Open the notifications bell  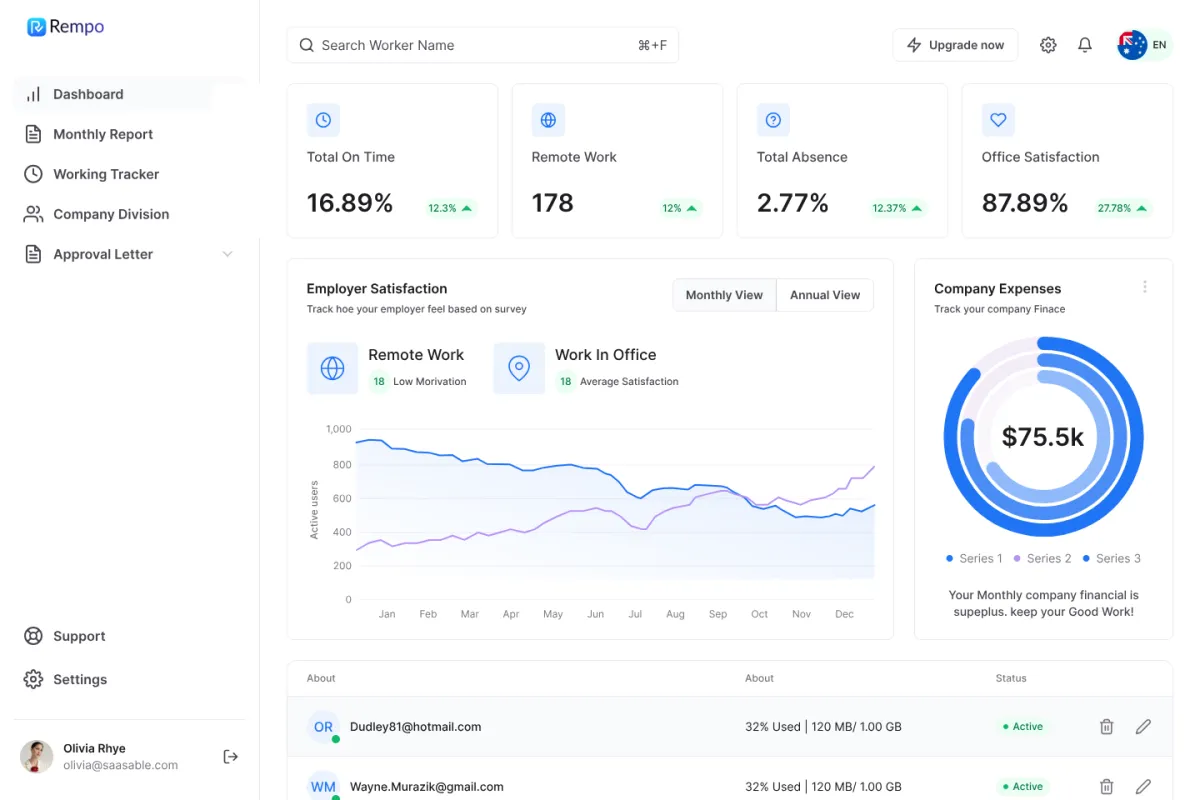pos(1085,45)
